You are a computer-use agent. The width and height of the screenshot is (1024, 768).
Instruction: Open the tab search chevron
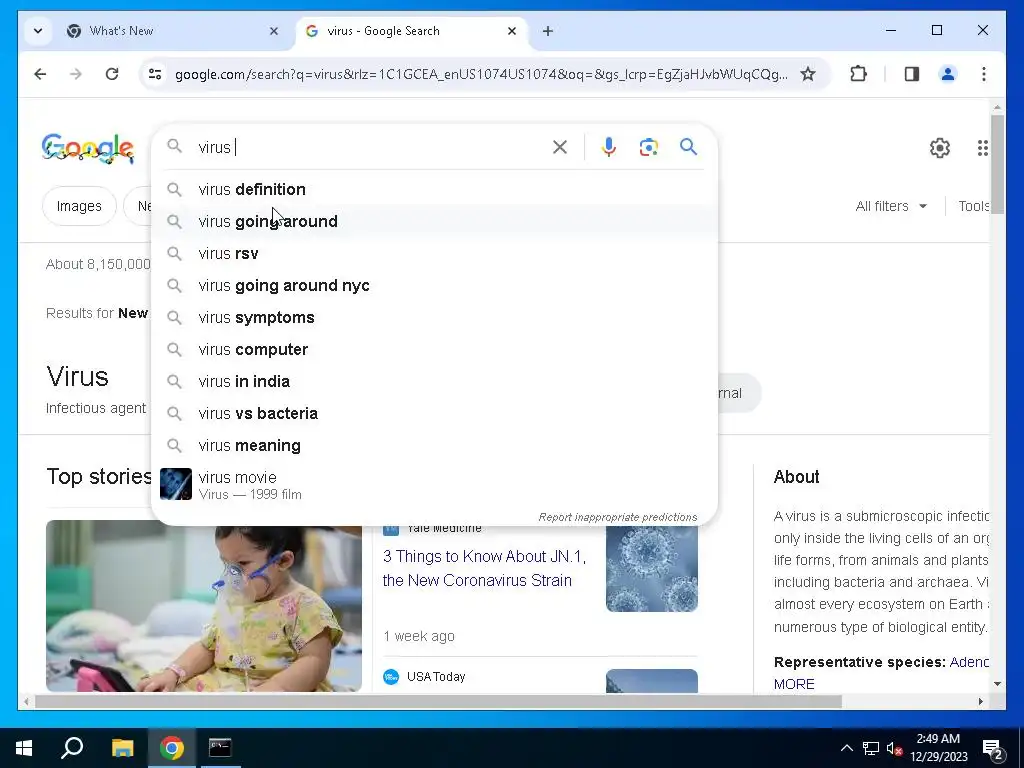coord(38,31)
